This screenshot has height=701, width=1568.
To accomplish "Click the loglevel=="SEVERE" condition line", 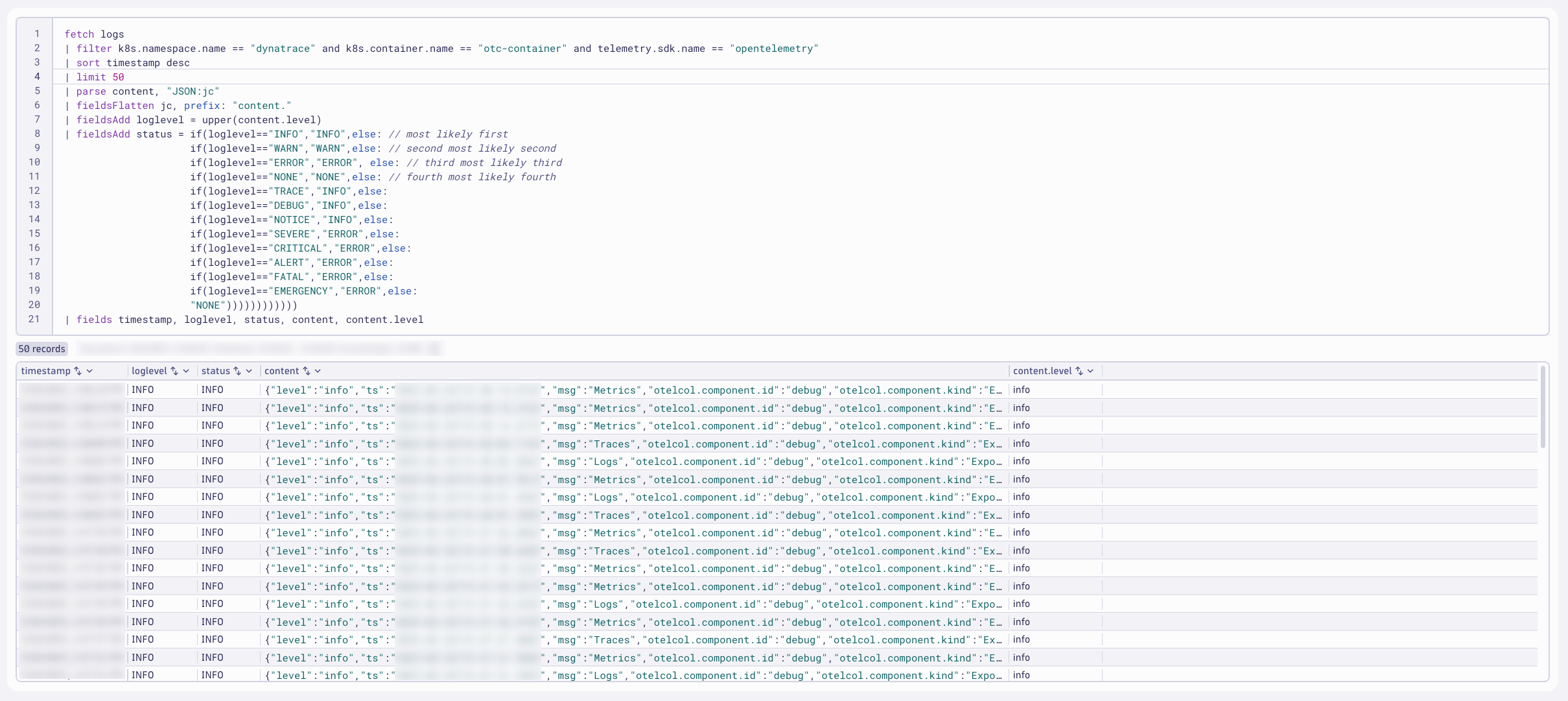I will click(x=295, y=234).
